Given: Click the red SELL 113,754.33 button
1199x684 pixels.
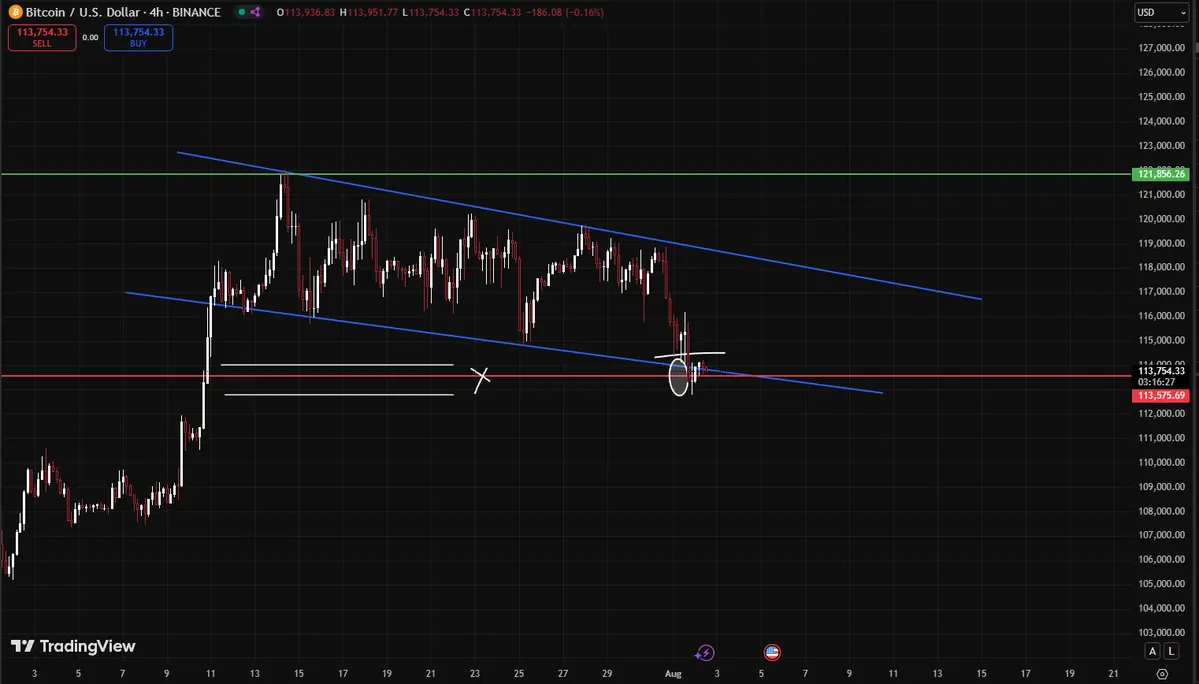Looking at the screenshot, I should [x=42, y=37].
